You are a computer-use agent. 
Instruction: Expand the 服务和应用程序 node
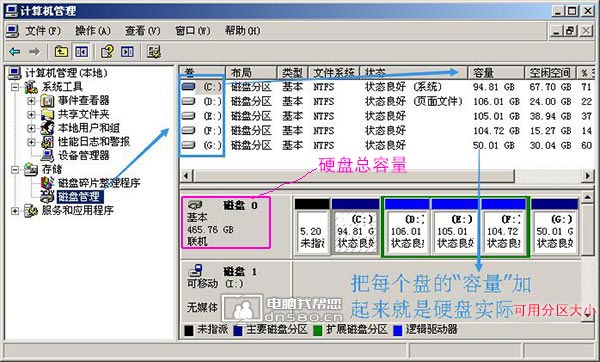tap(15, 210)
